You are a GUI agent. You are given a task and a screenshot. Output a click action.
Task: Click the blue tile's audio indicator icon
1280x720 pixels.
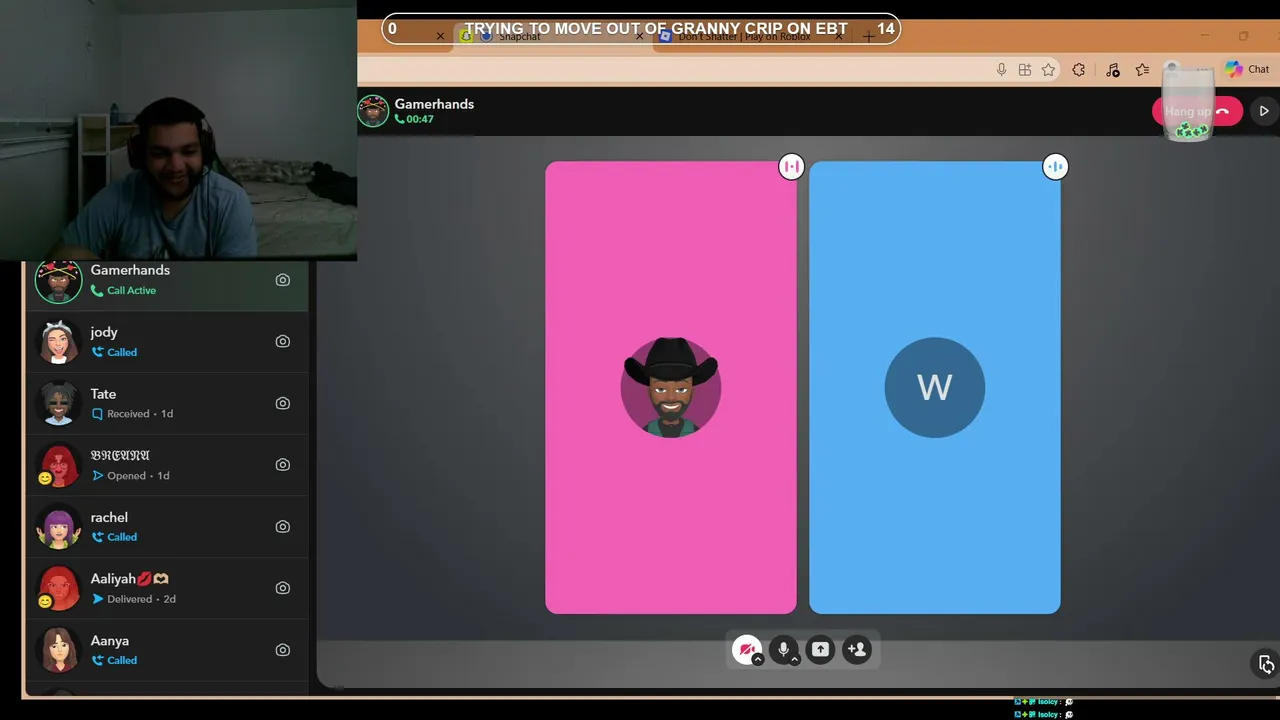[x=1055, y=167]
